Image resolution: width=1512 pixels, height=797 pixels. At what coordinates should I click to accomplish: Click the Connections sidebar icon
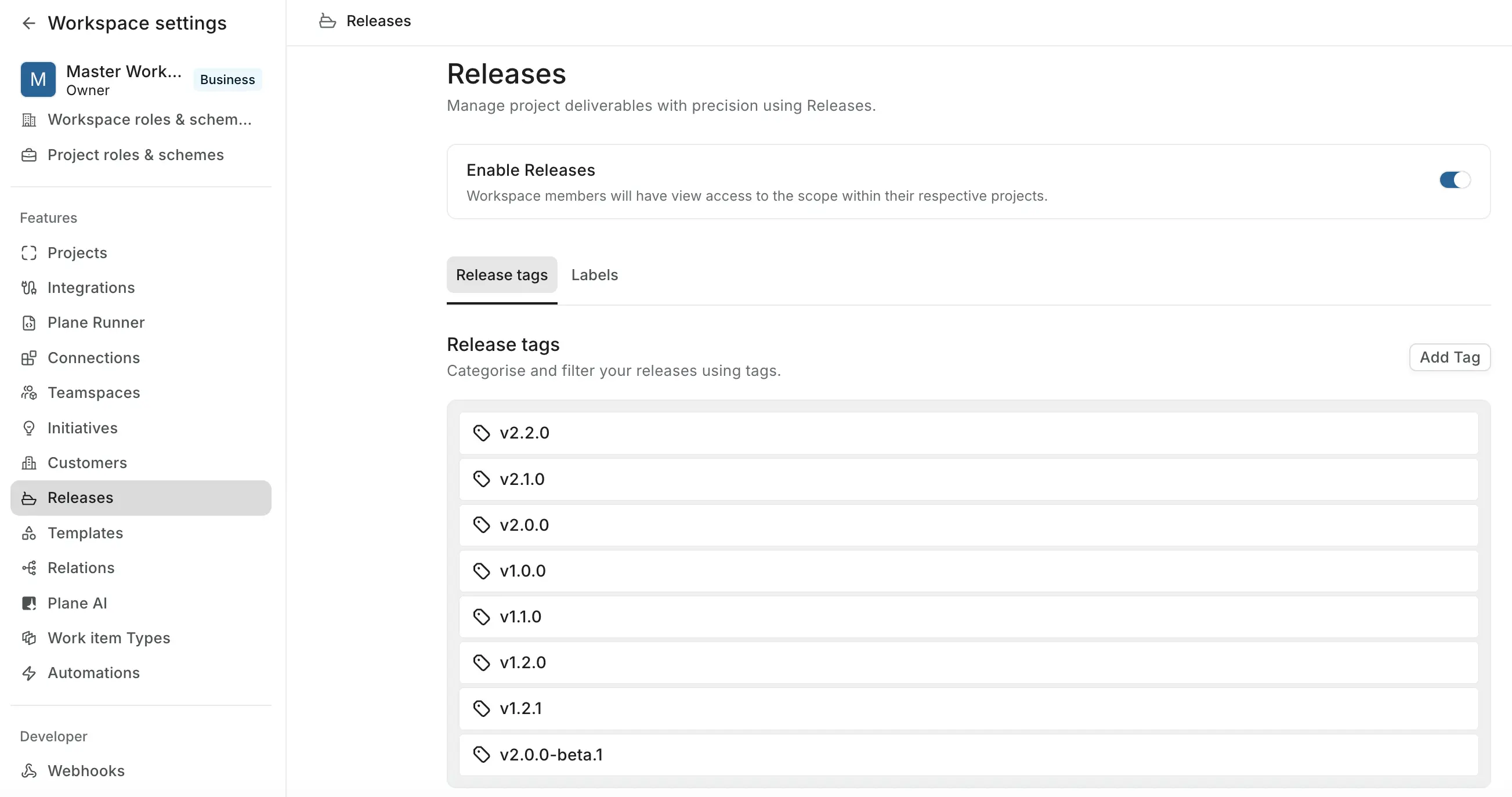coord(29,358)
